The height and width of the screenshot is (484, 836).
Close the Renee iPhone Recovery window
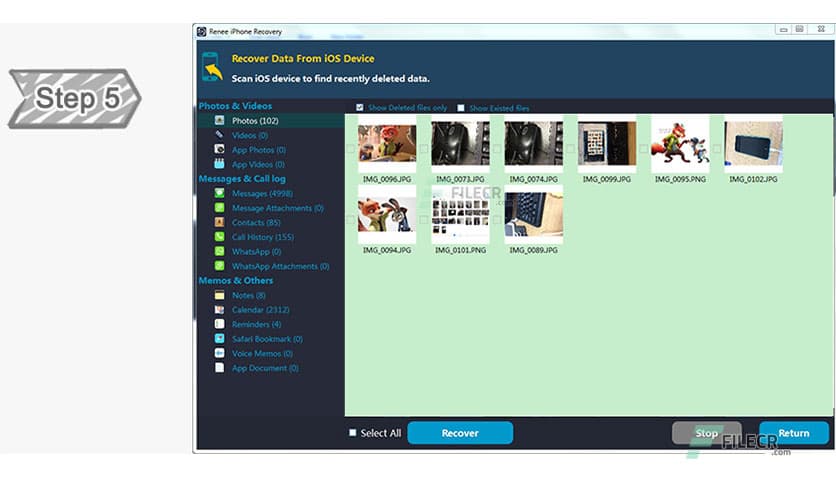[821, 30]
